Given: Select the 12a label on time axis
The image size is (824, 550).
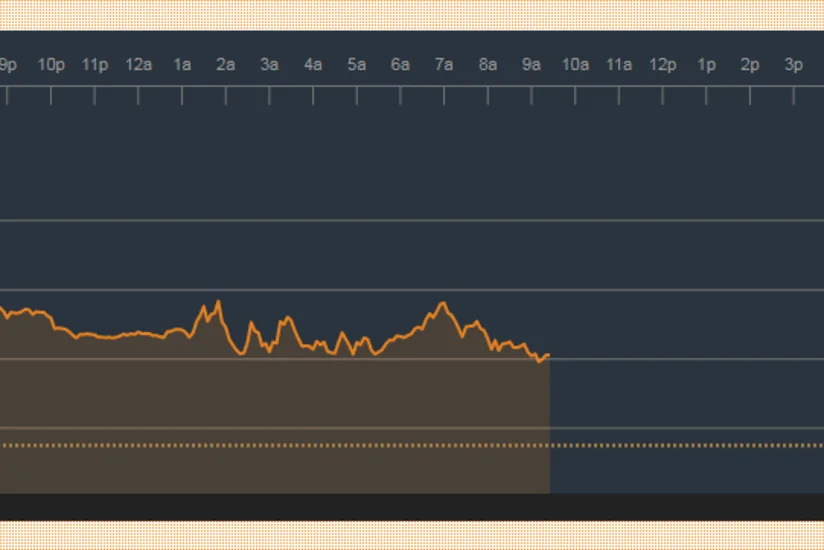Looking at the screenshot, I should coord(138,65).
